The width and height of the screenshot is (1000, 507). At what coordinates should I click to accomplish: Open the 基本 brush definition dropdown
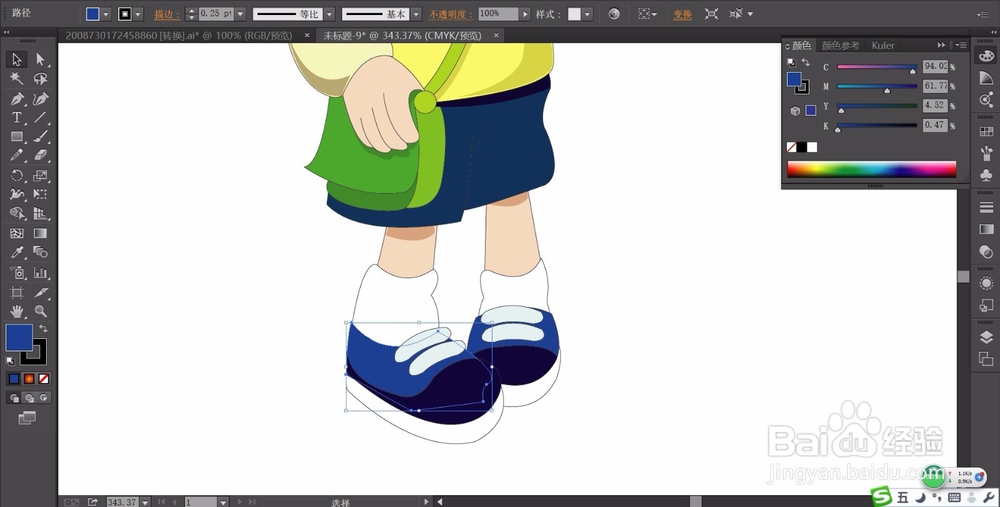[x=416, y=13]
